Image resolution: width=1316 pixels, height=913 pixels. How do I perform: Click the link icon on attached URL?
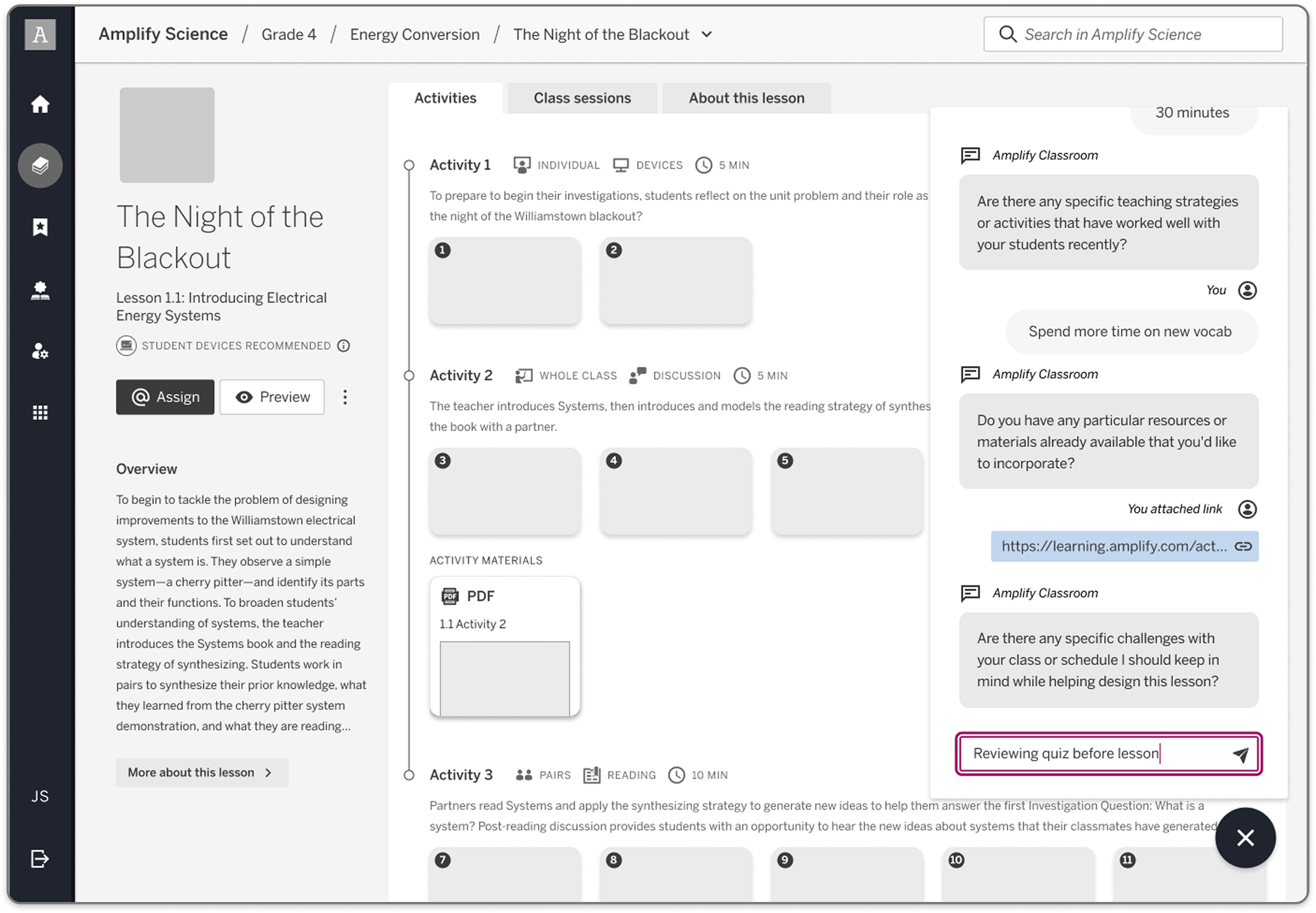1243,546
